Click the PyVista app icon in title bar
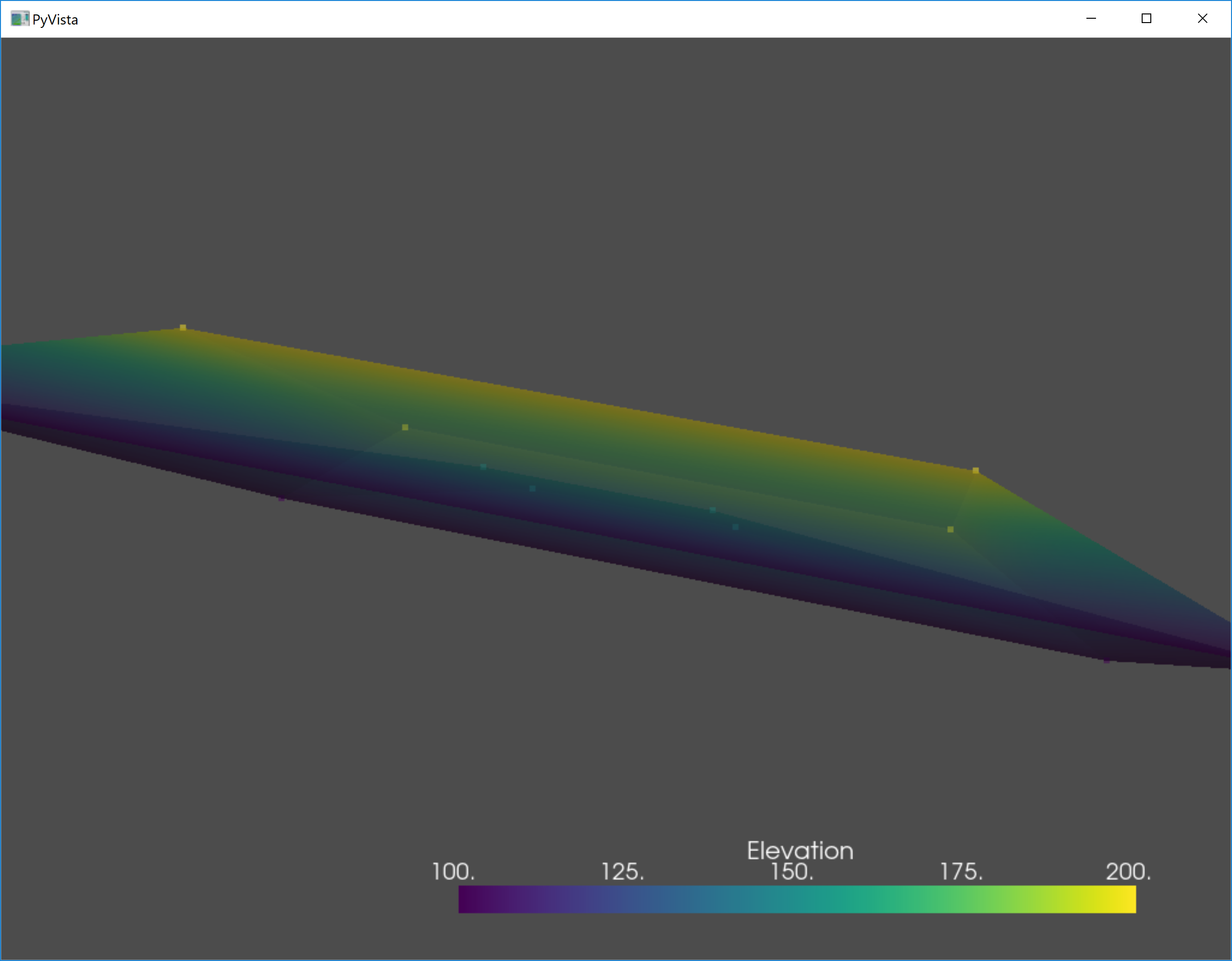This screenshot has height=961, width=1232. point(19,19)
